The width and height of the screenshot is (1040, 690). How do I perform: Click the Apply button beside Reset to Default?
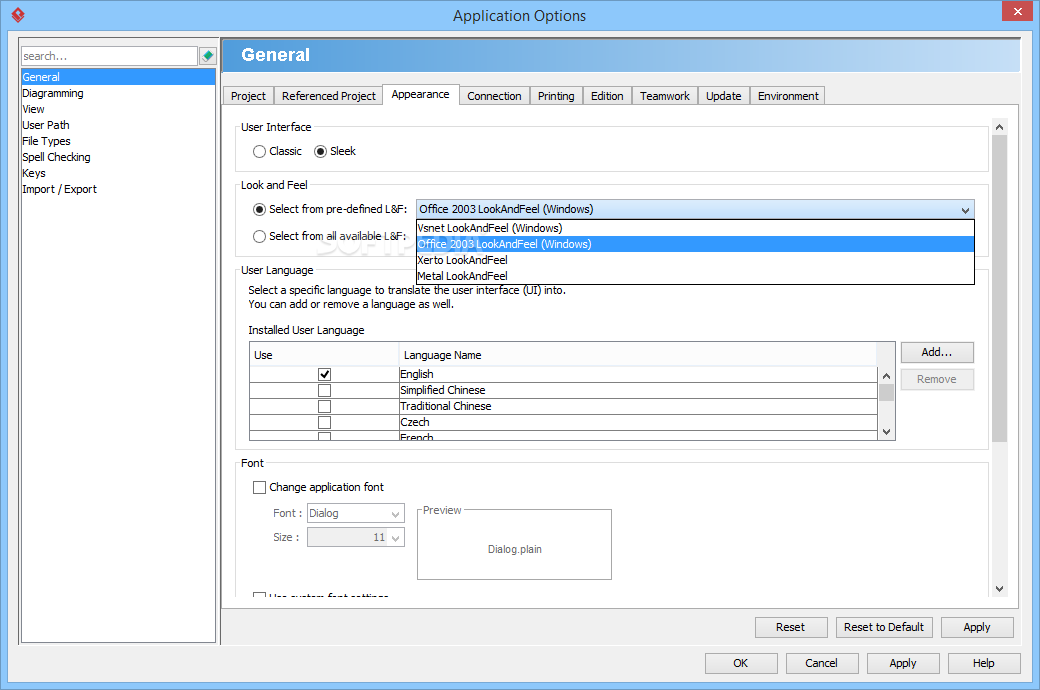(977, 627)
